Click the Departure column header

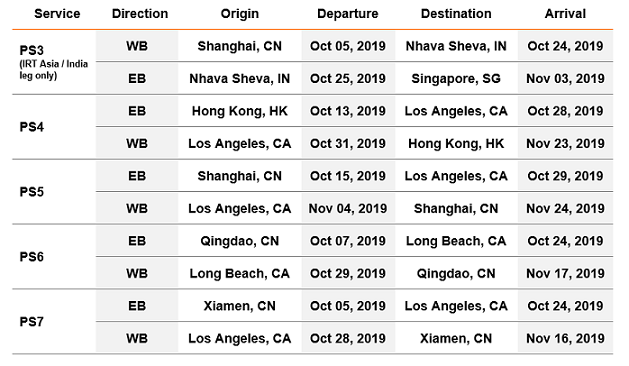(x=347, y=14)
